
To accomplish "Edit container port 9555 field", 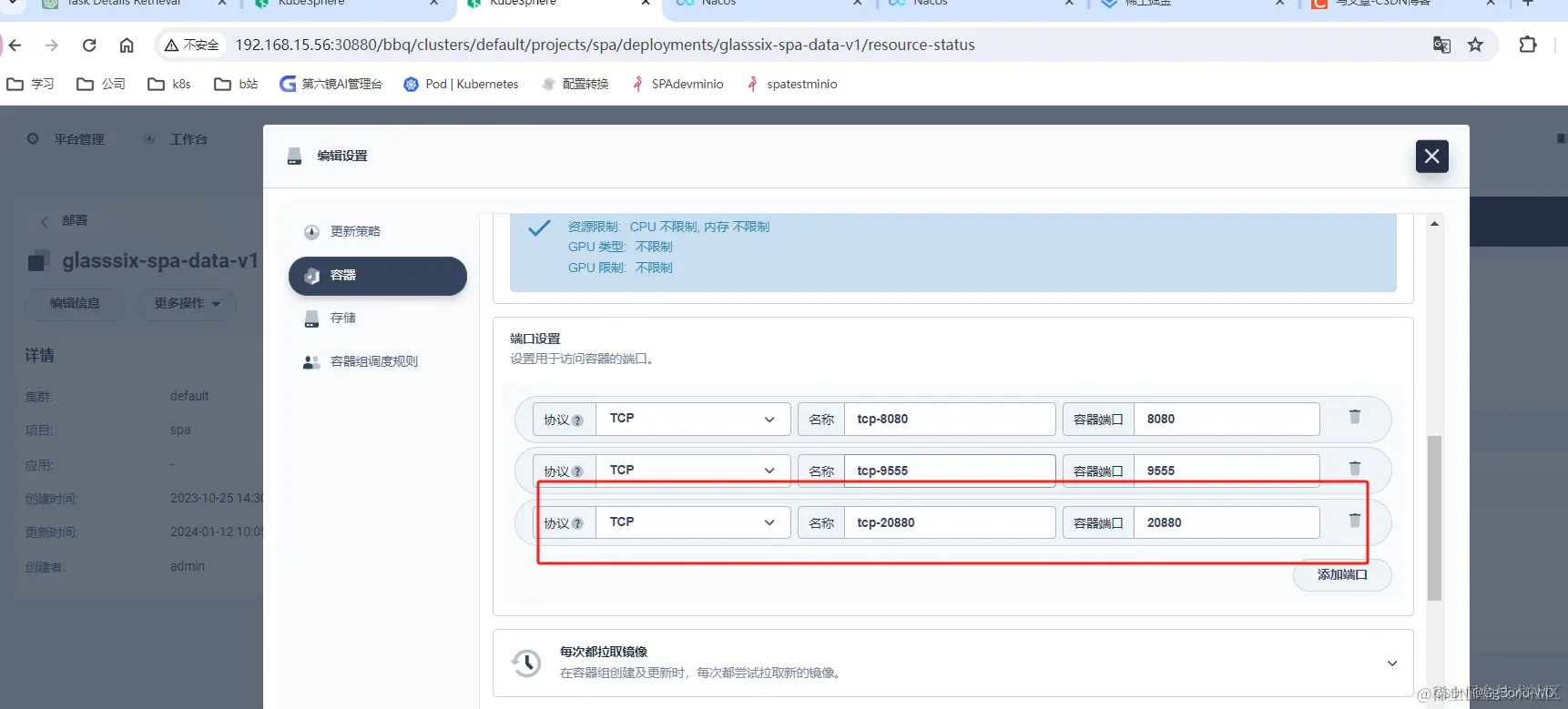I will (1227, 471).
